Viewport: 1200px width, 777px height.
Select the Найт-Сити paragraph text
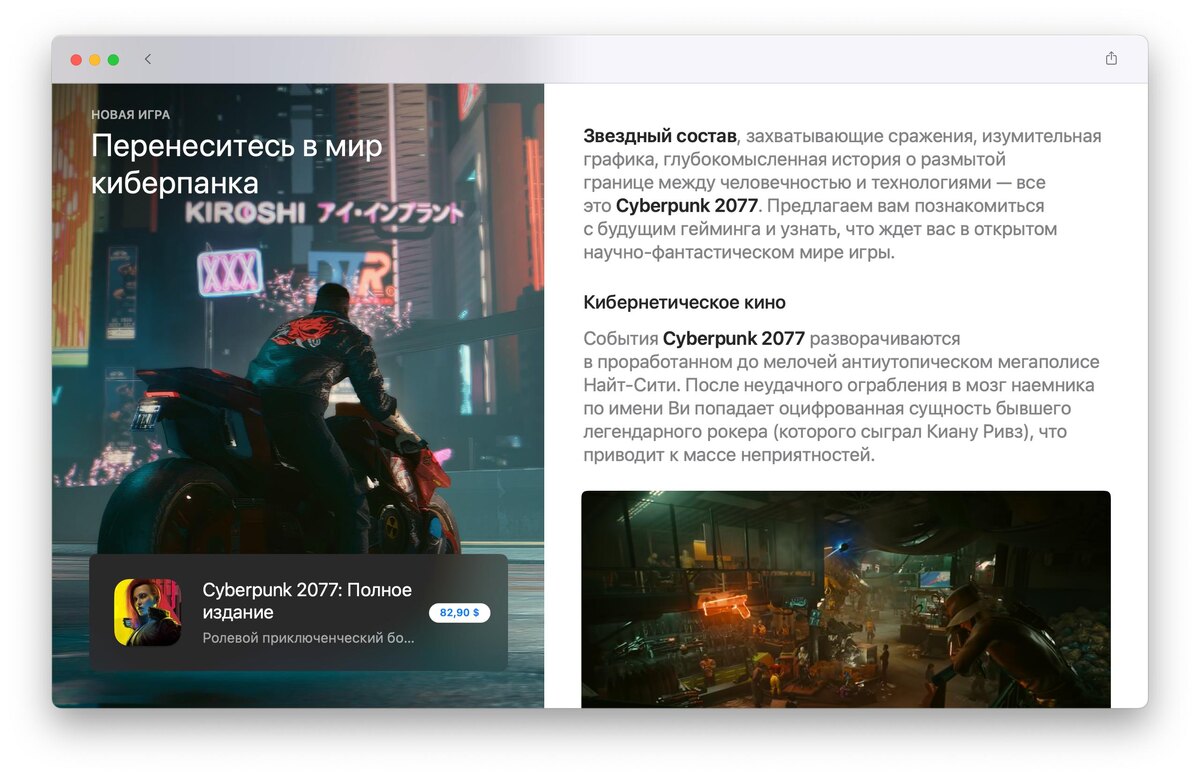[x=841, y=397]
